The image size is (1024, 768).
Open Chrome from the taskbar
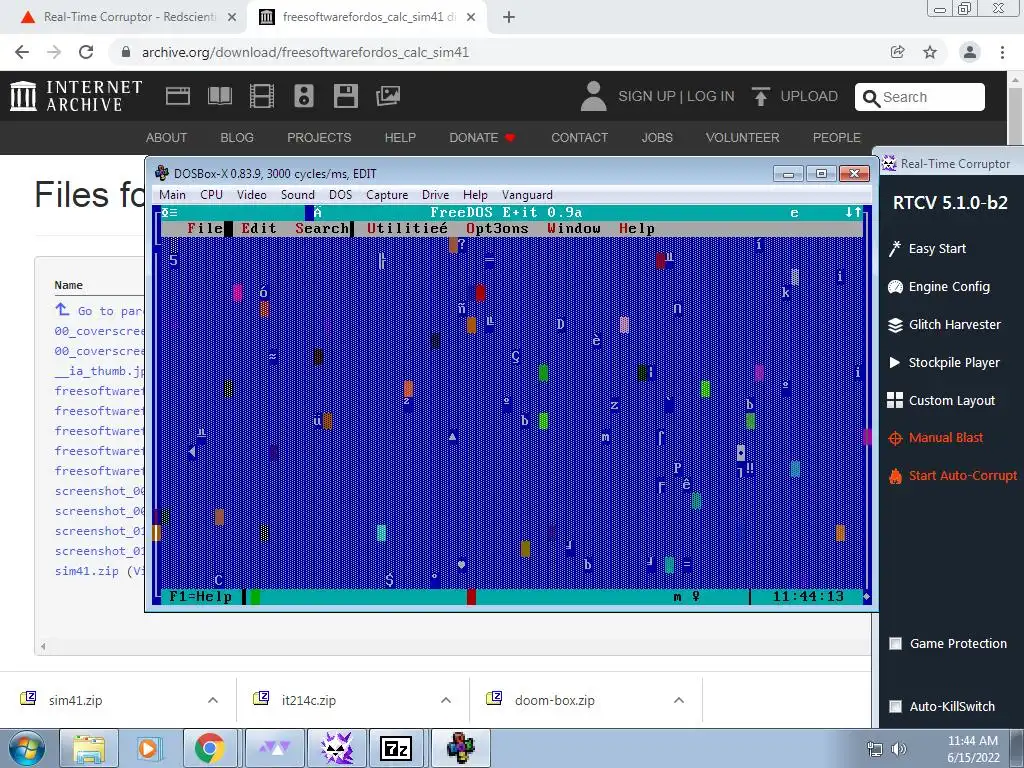pos(208,748)
